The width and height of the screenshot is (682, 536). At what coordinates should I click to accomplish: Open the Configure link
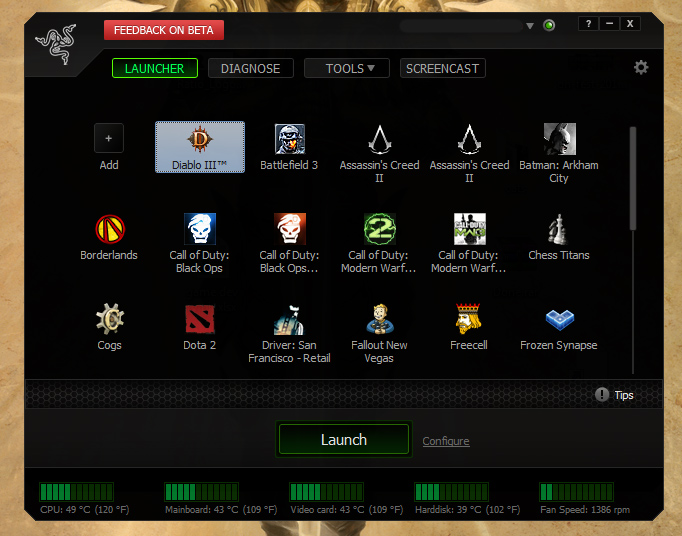pos(445,441)
